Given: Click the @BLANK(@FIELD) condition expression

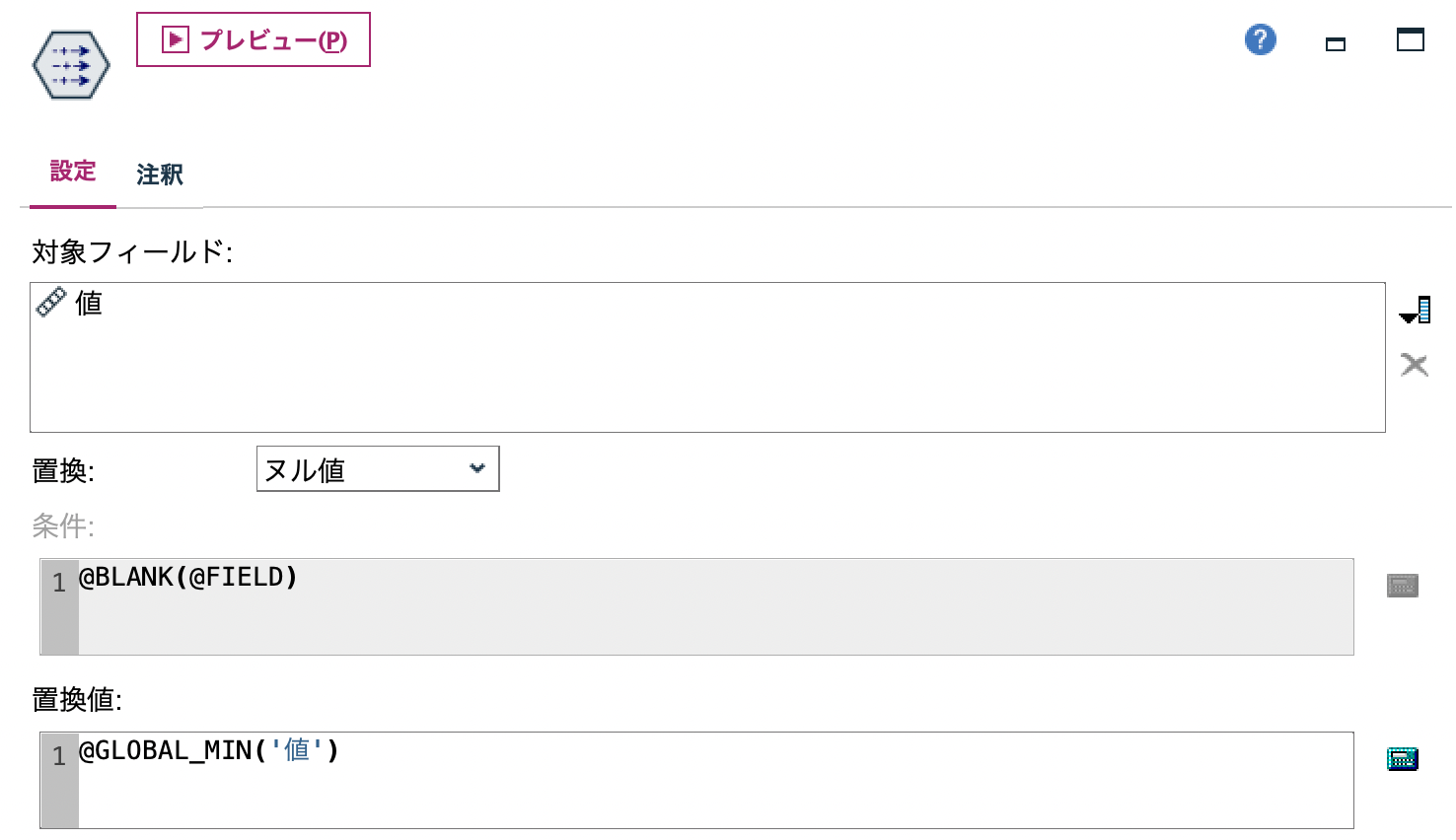Looking at the screenshot, I should (x=188, y=578).
